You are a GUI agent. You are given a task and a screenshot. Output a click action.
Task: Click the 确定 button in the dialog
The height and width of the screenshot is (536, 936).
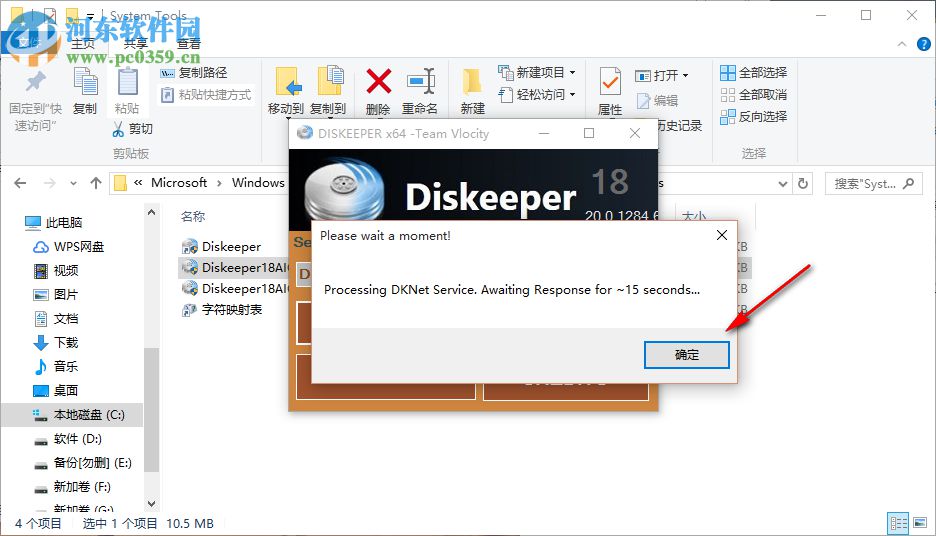[x=686, y=355]
